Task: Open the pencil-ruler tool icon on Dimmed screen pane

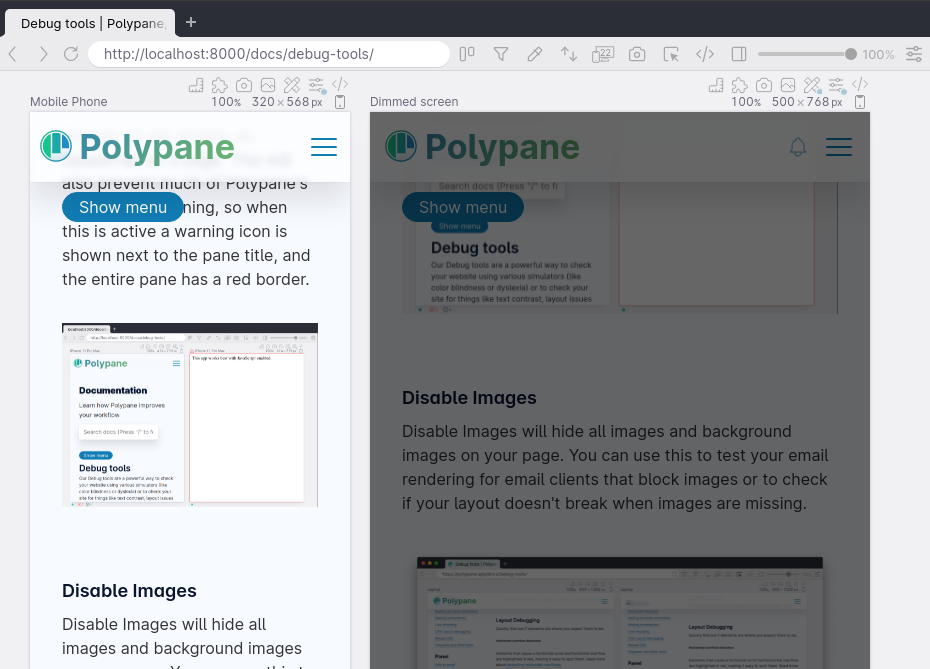Action: [812, 85]
